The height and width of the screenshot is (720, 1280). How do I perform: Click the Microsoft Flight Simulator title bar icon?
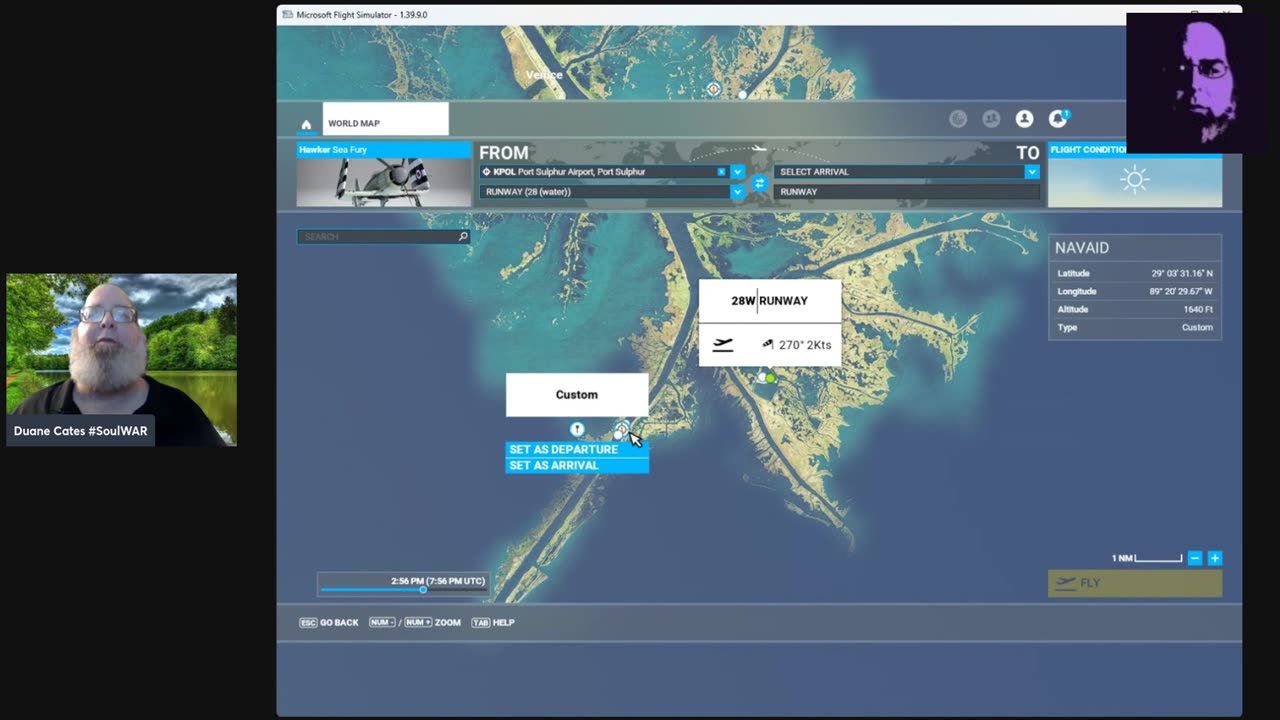tap(288, 15)
